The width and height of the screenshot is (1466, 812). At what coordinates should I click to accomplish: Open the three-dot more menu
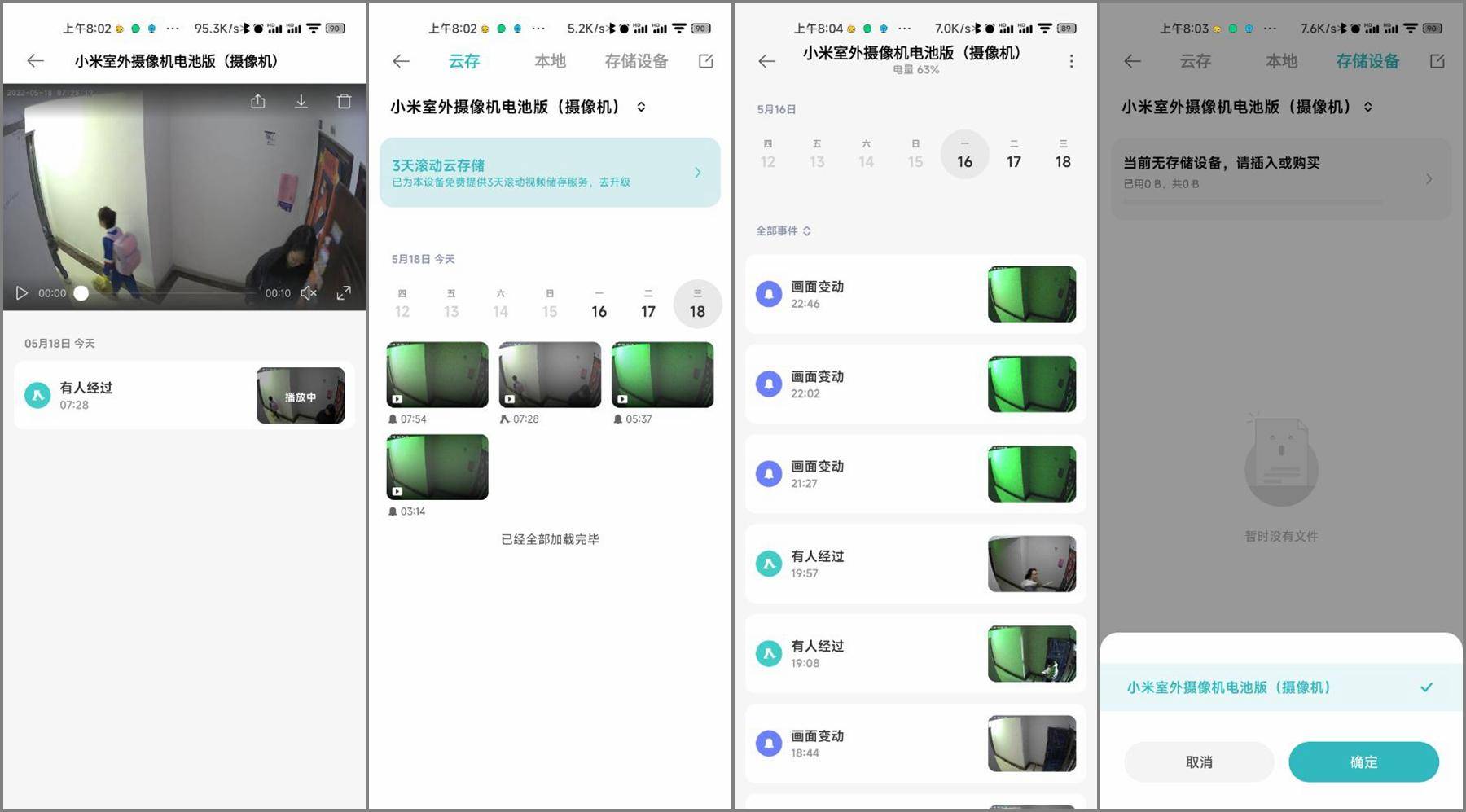(x=1071, y=61)
